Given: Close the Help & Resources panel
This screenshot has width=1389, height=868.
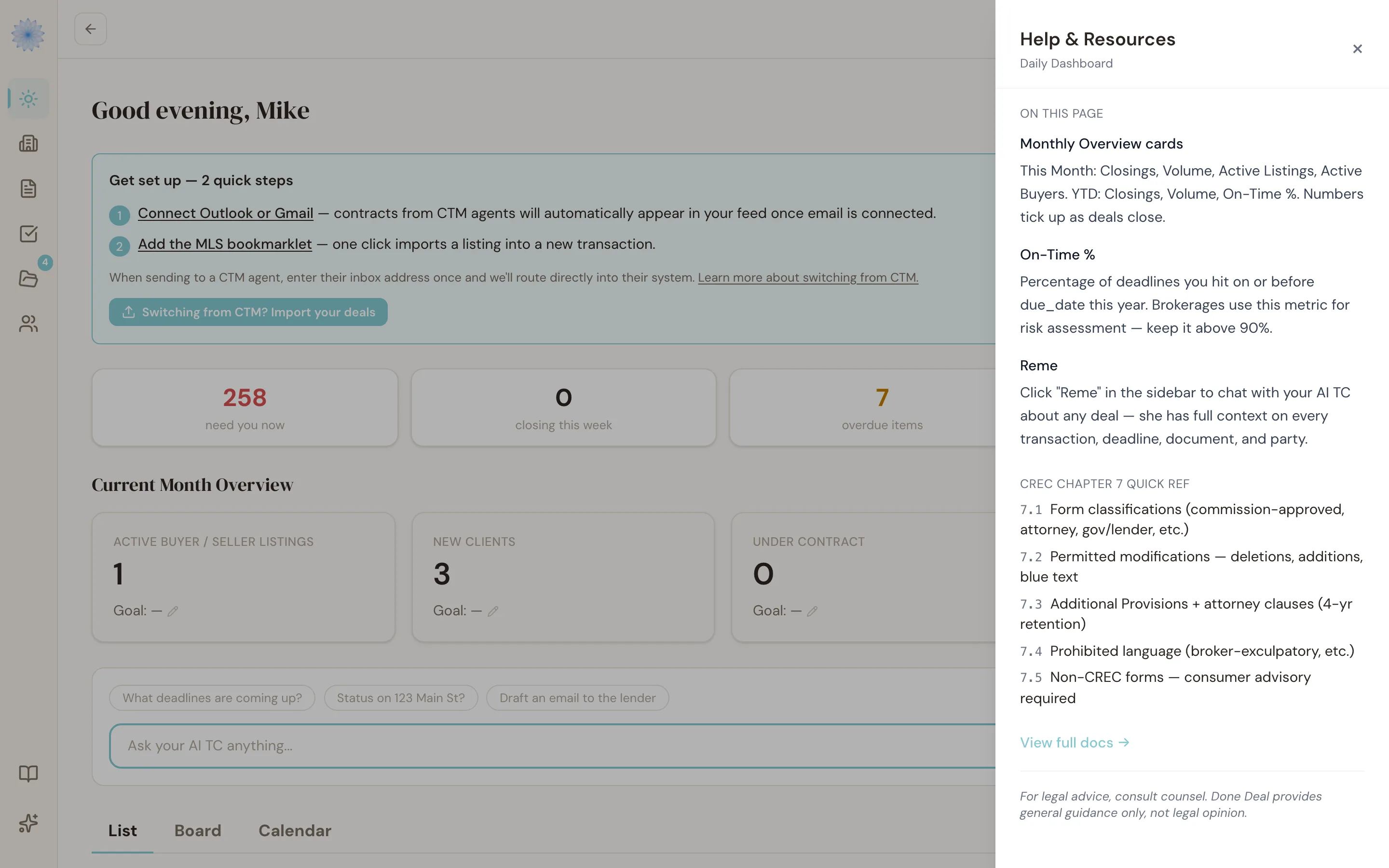Looking at the screenshot, I should (1357, 49).
